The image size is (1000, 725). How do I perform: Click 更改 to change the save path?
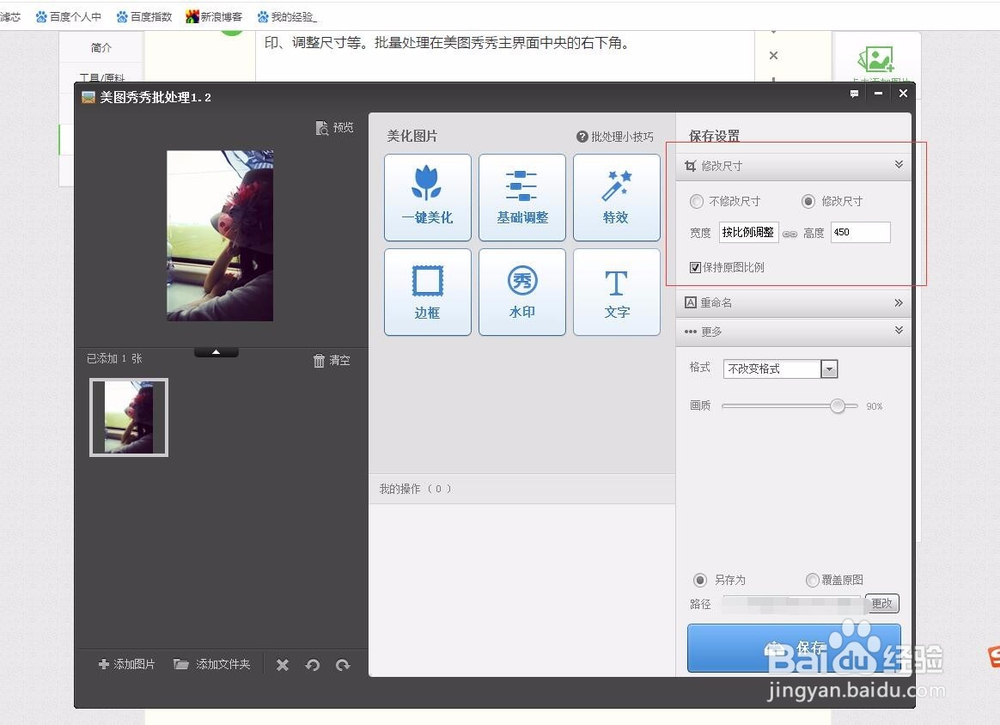pos(881,603)
